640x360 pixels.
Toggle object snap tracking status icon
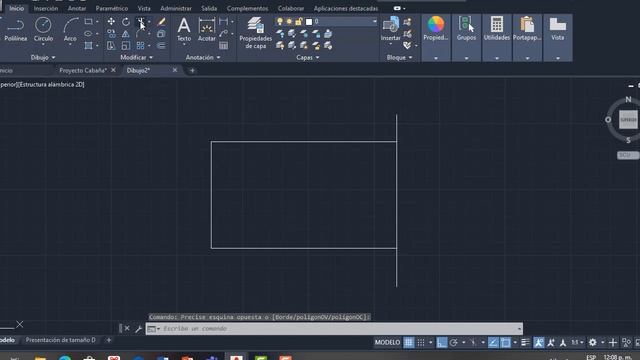click(x=493, y=342)
